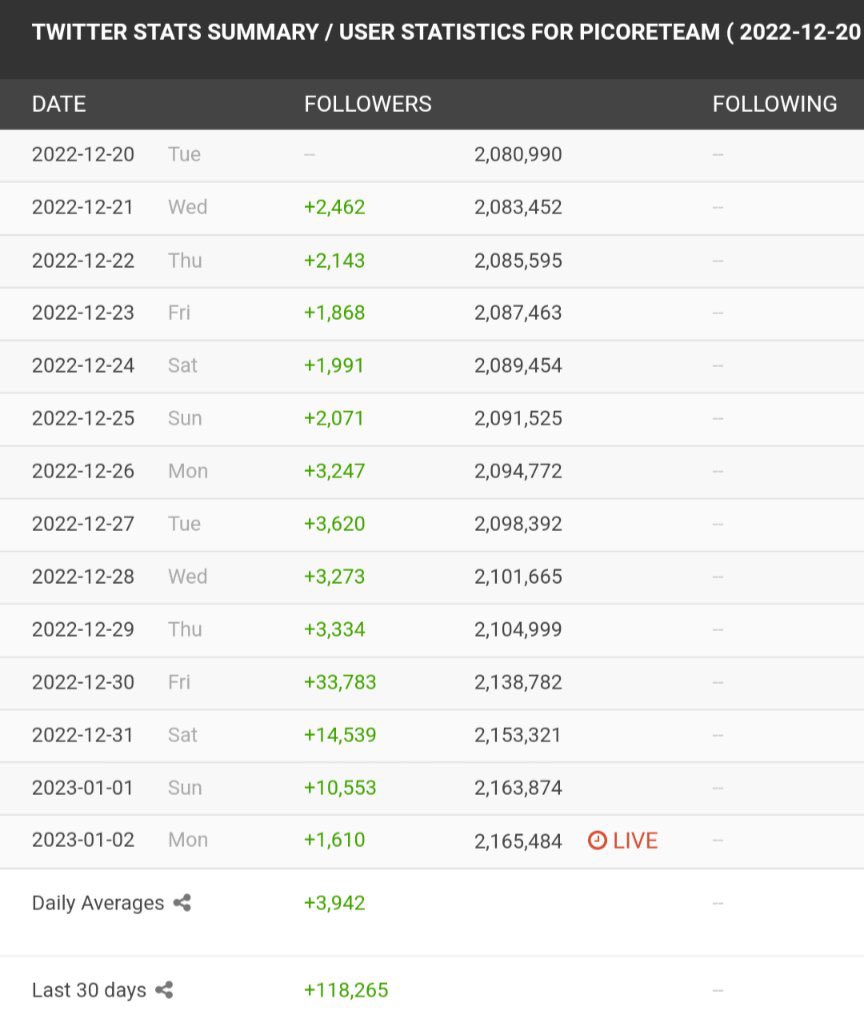Click the Last 30 days label
Viewport: 864px width, 1026px height.
89,990
